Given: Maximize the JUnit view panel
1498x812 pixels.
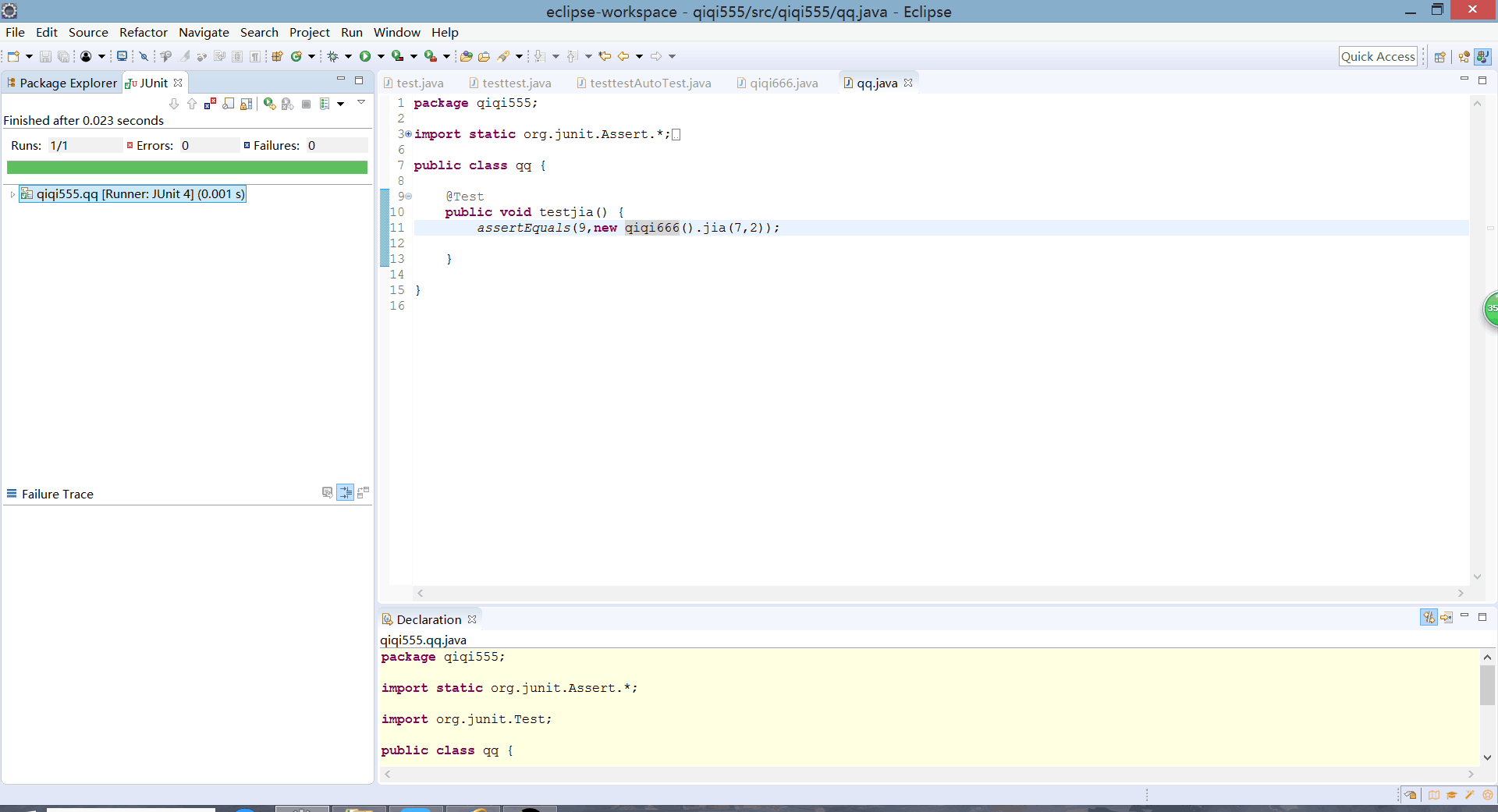Looking at the screenshot, I should coord(359,80).
